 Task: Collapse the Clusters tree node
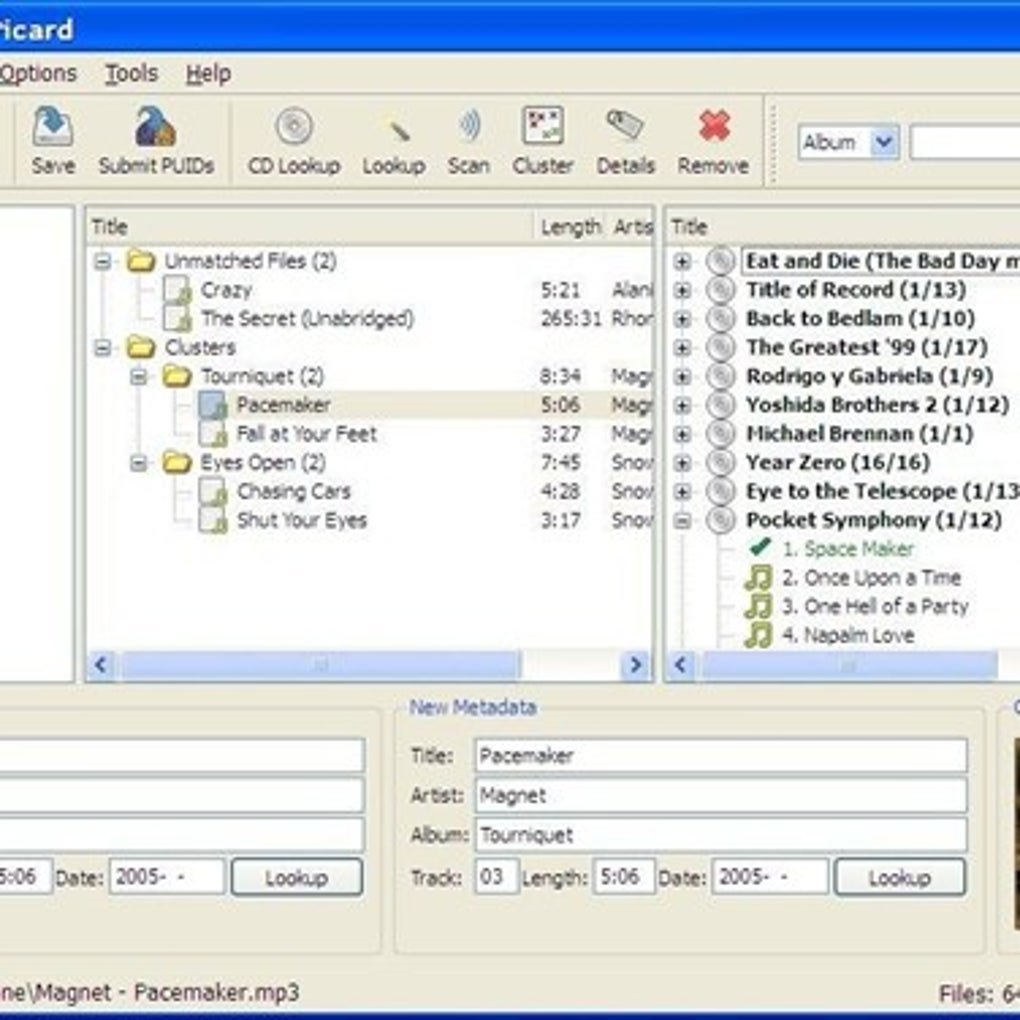coord(103,348)
